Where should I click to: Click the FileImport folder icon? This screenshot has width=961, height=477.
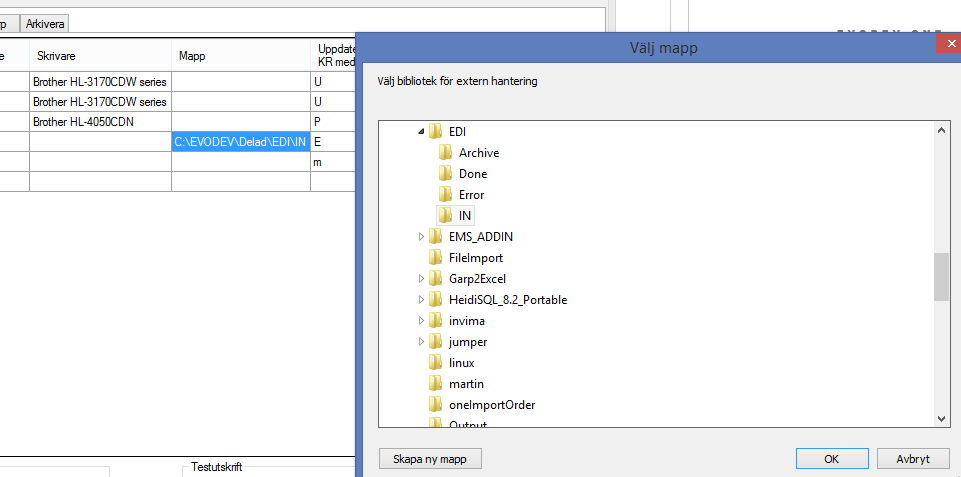point(435,258)
